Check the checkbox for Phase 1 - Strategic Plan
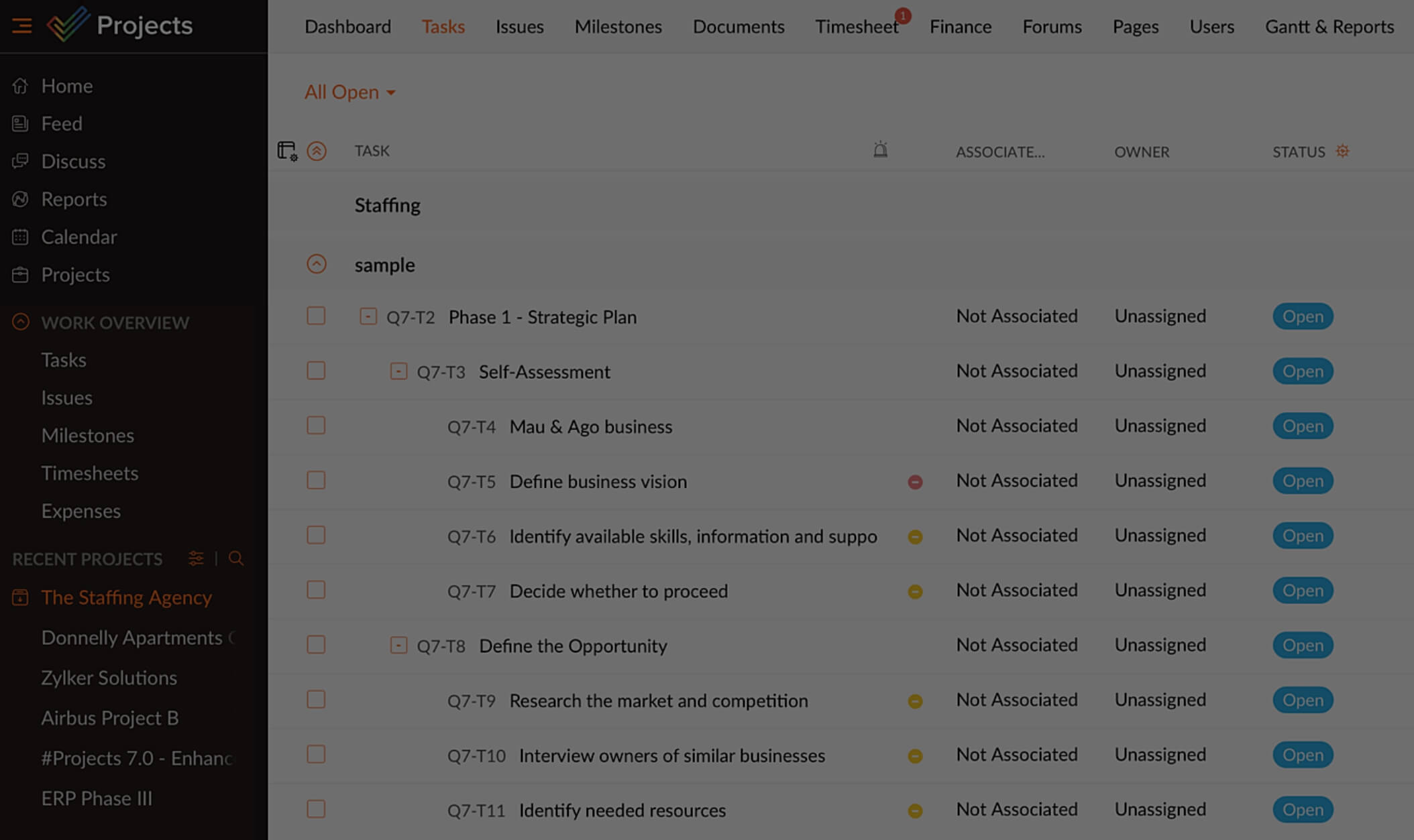Viewport: 1414px width, 840px height. [x=315, y=316]
